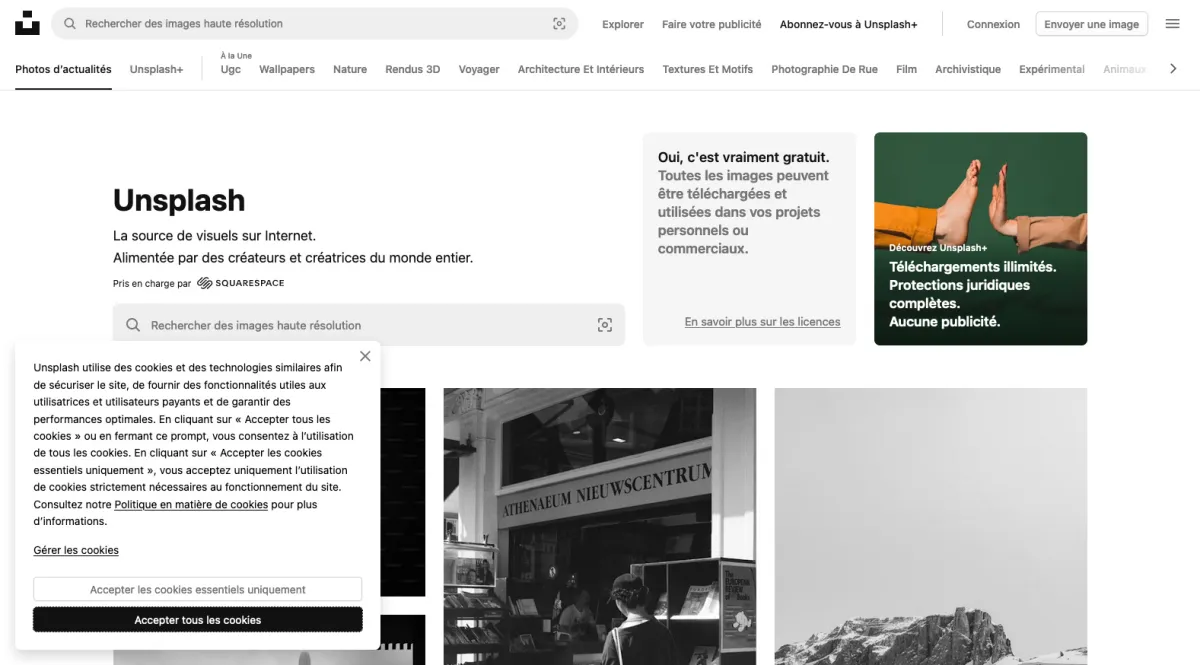Click Accepter les cookies essentiels uniquement
The image size is (1200, 665).
(198, 589)
